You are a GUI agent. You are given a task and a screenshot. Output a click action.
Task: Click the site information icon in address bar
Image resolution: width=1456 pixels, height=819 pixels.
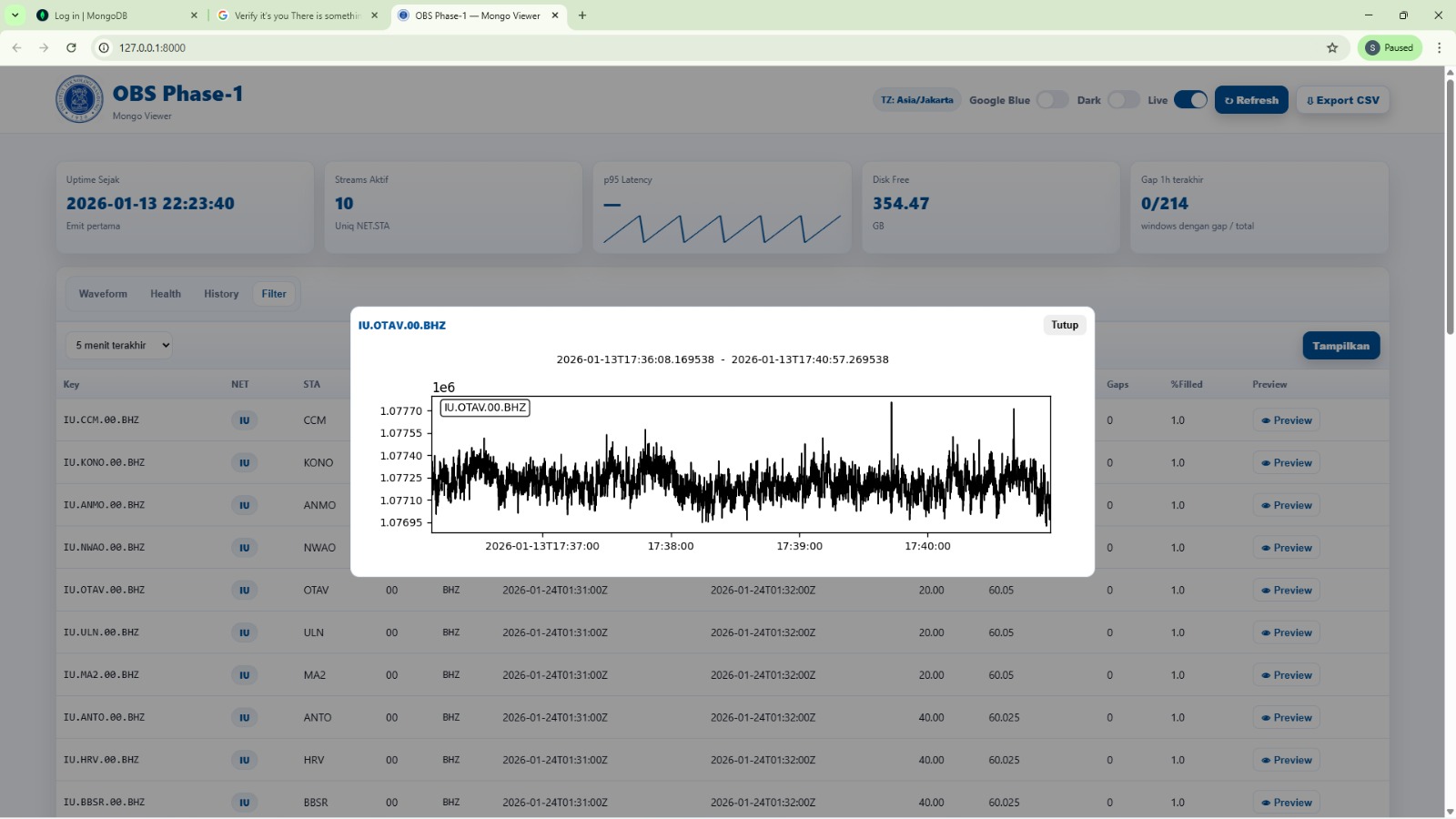tap(104, 48)
